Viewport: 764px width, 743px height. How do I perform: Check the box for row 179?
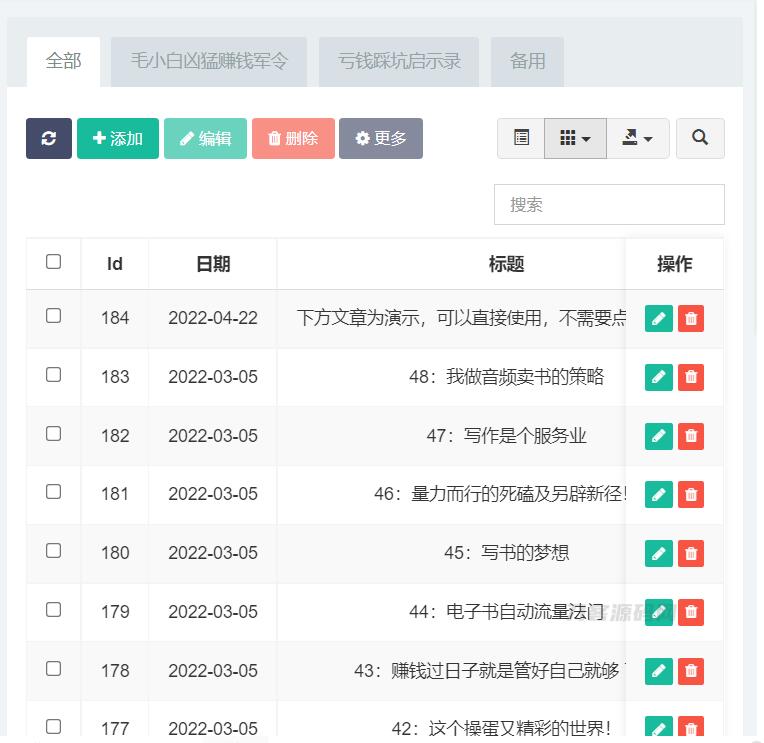coord(53,610)
